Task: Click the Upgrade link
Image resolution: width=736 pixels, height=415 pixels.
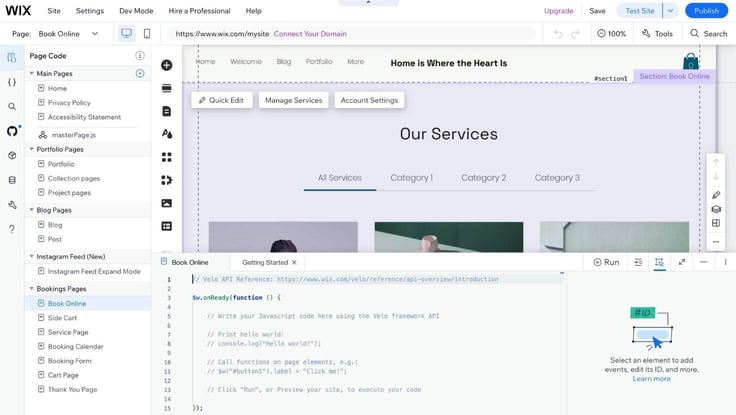Action: [559, 11]
